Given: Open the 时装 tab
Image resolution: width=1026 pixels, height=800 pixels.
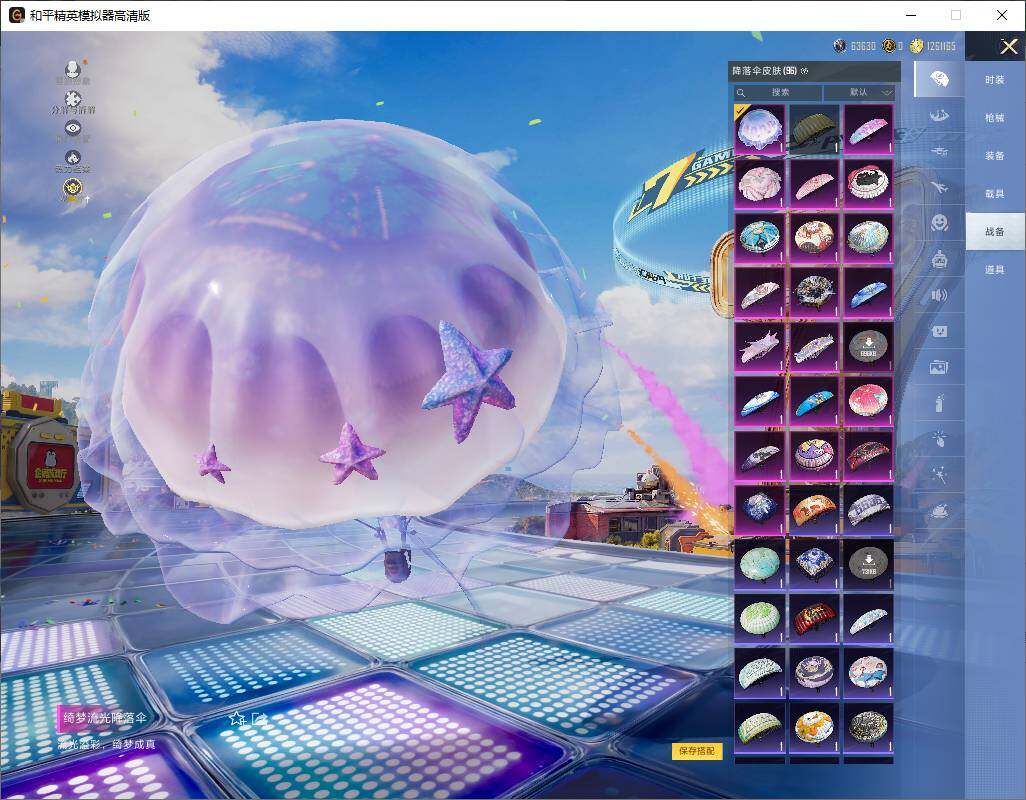Looking at the screenshot, I should pyautogui.click(x=994, y=80).
